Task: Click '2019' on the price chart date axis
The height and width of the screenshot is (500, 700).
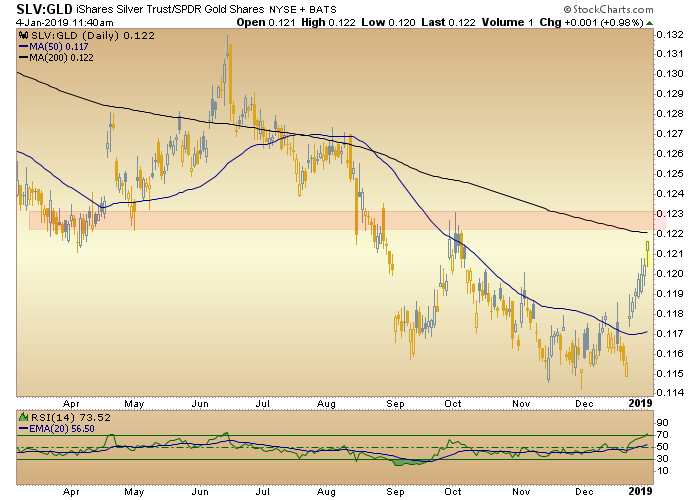Action: click(641, 404)
